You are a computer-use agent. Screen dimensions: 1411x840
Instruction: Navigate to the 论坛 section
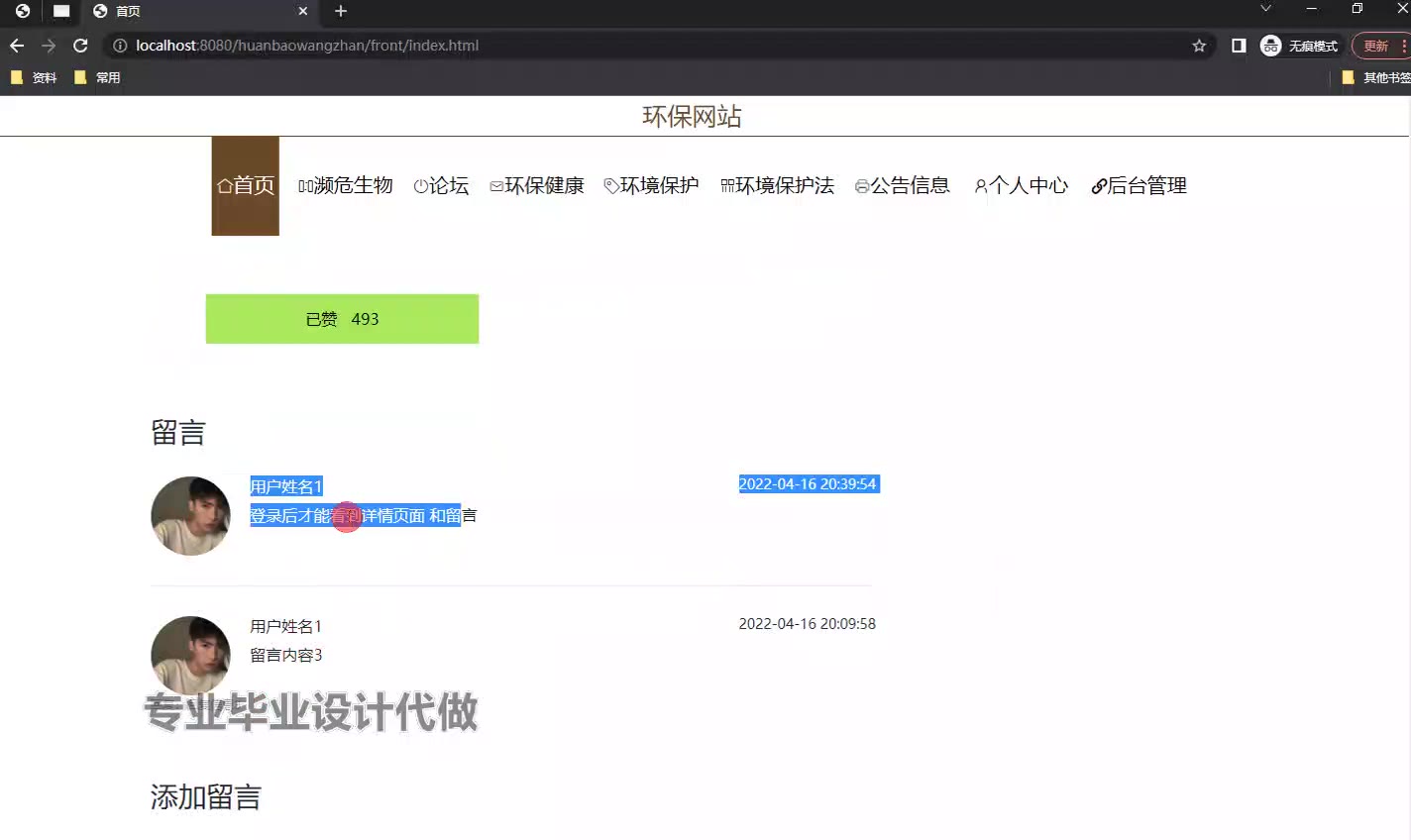pyautogui.click(x=441, y=186)
